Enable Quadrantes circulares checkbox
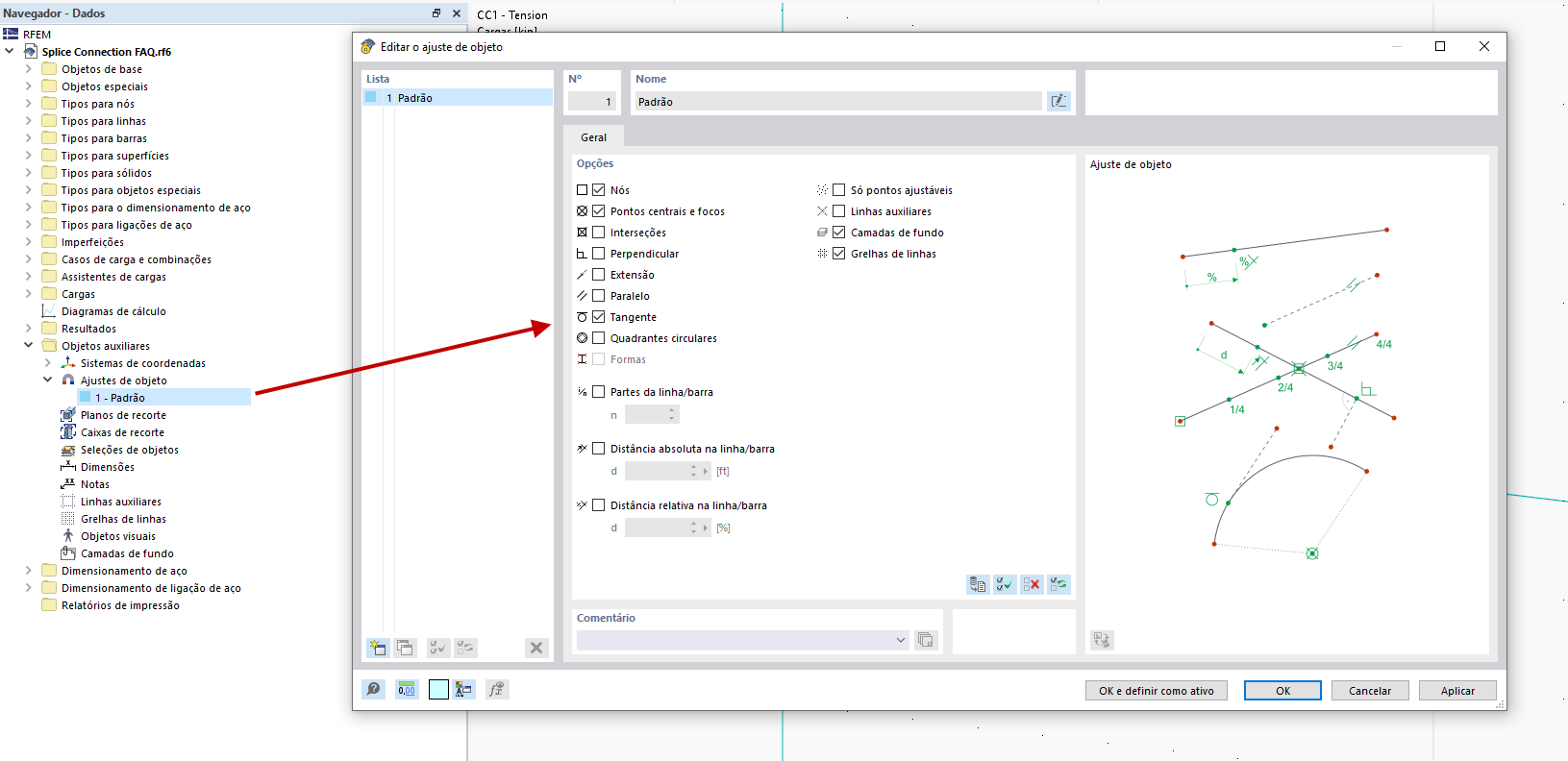 pos(599,338)
